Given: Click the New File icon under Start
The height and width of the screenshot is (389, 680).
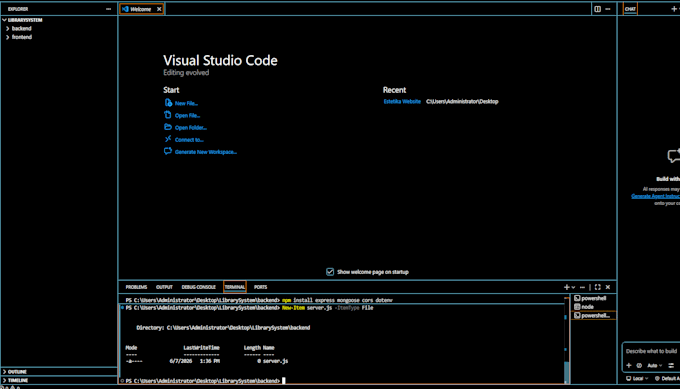Looking at the screenshot, I should 168,103.
